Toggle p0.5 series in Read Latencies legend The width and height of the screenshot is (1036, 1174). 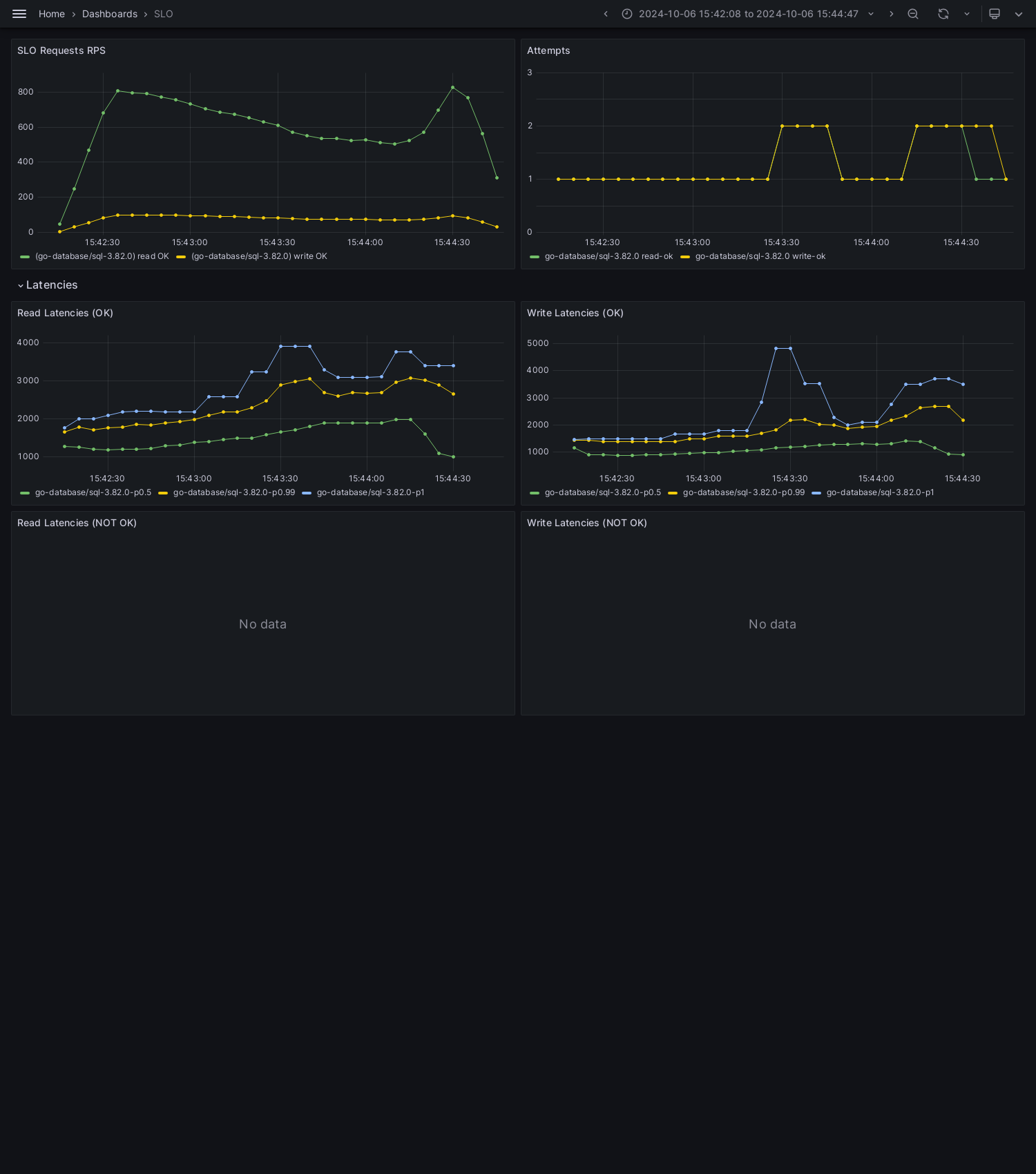[93, 492]
